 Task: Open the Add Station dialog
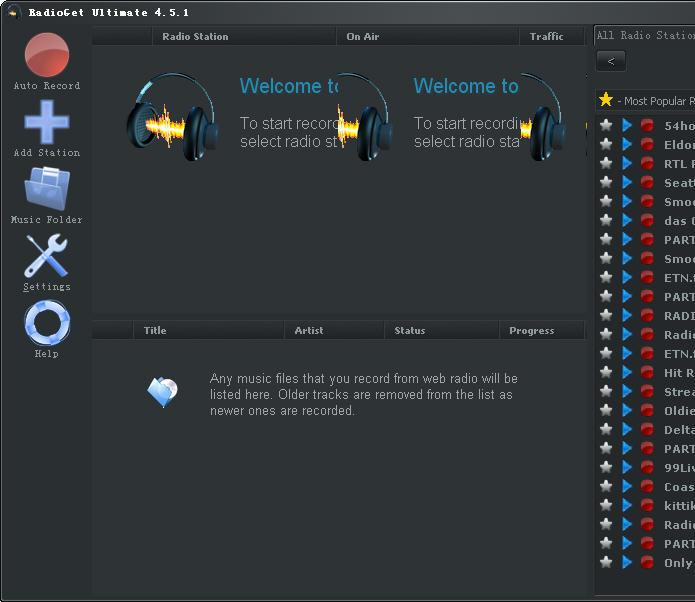[x=47, y=123]
